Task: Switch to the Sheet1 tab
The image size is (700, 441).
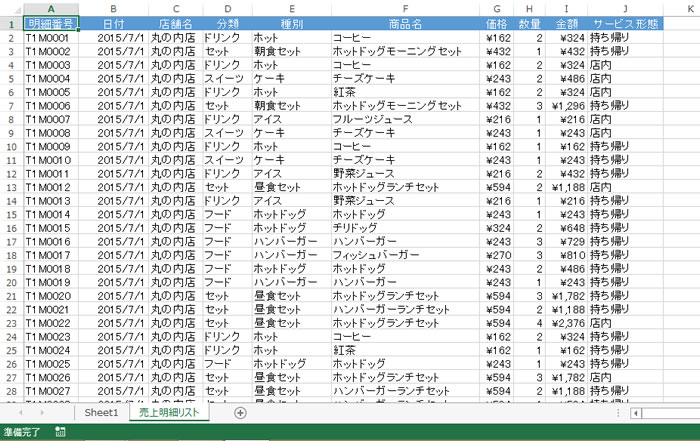Action: pyautogui.click(x=101, y=412)
